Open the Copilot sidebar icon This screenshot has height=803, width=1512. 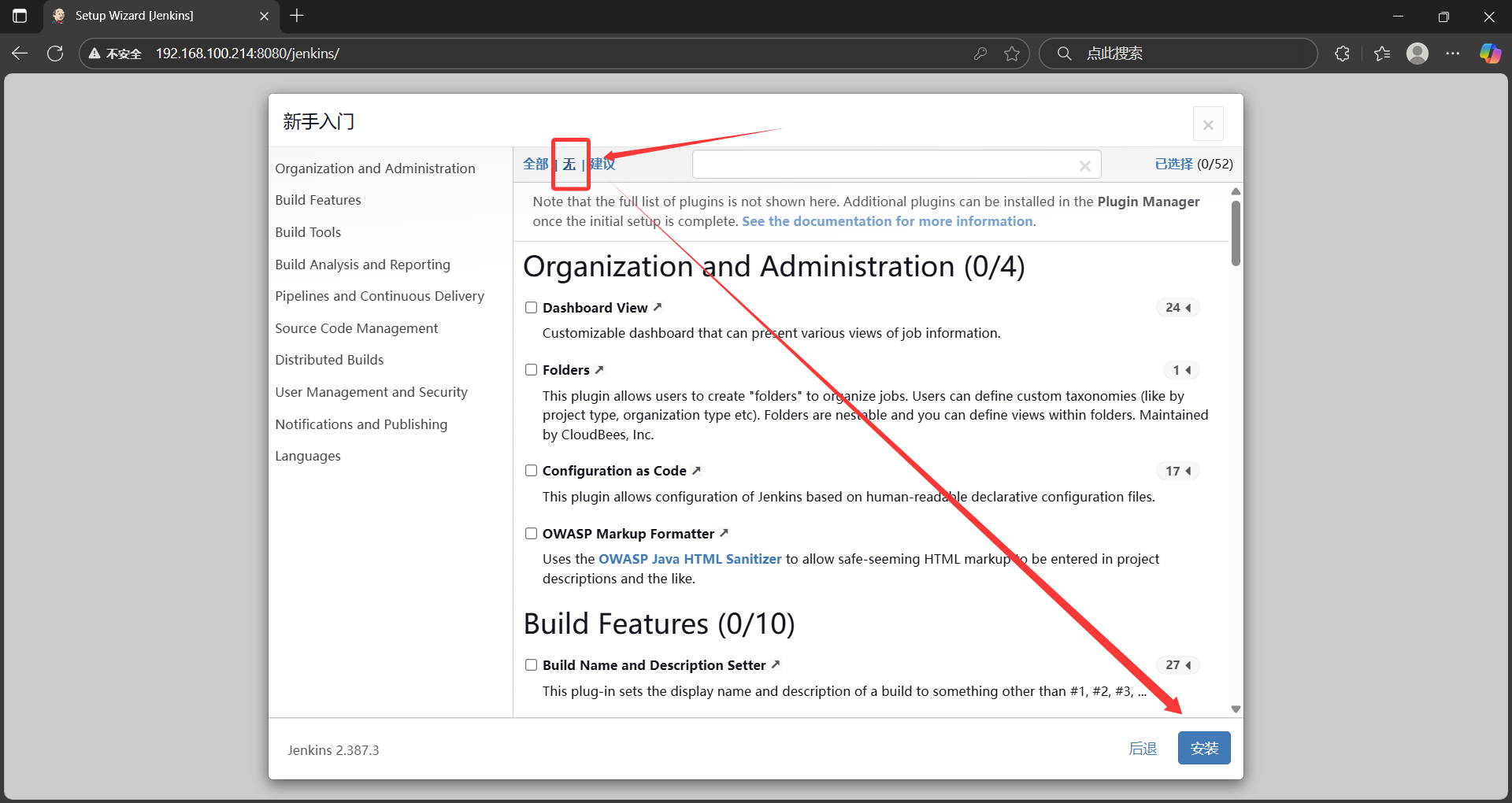coord(1490,54)
